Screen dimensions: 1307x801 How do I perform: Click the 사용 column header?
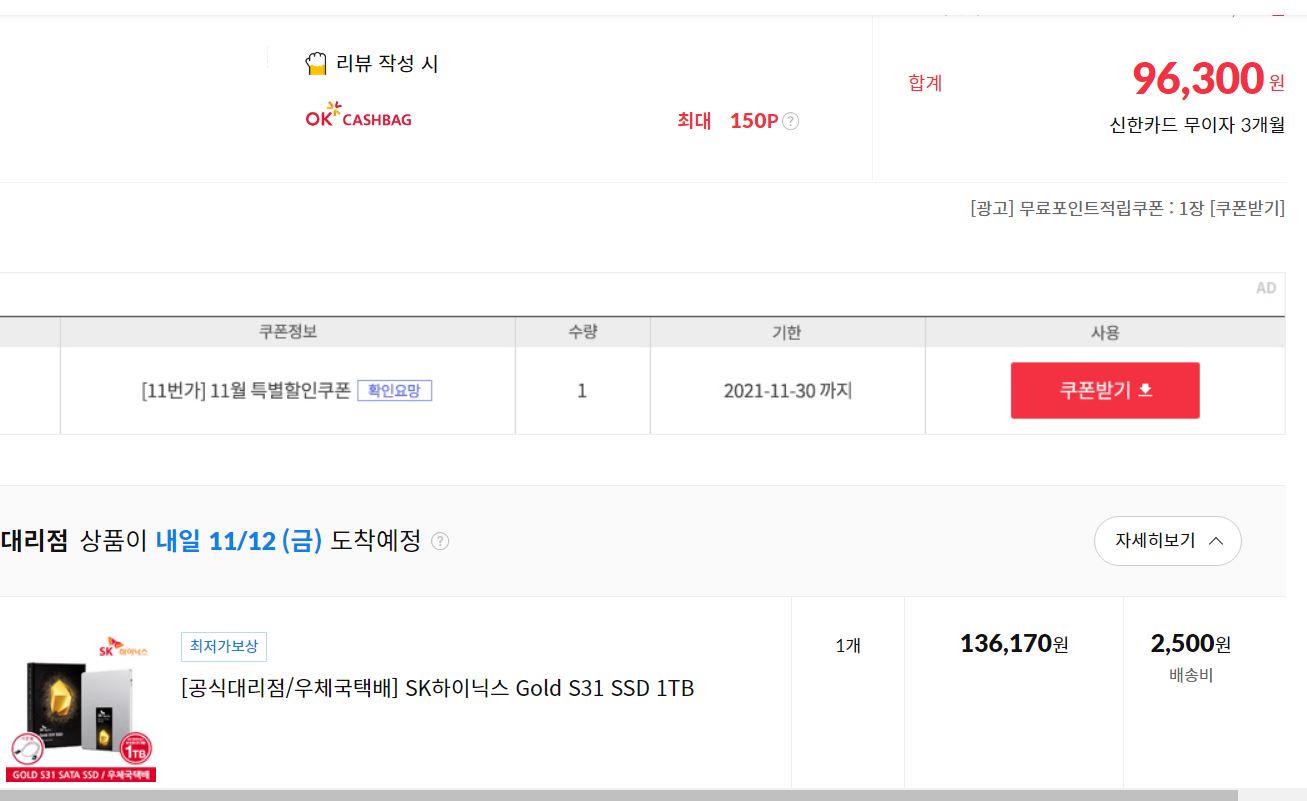(1105, 332)
